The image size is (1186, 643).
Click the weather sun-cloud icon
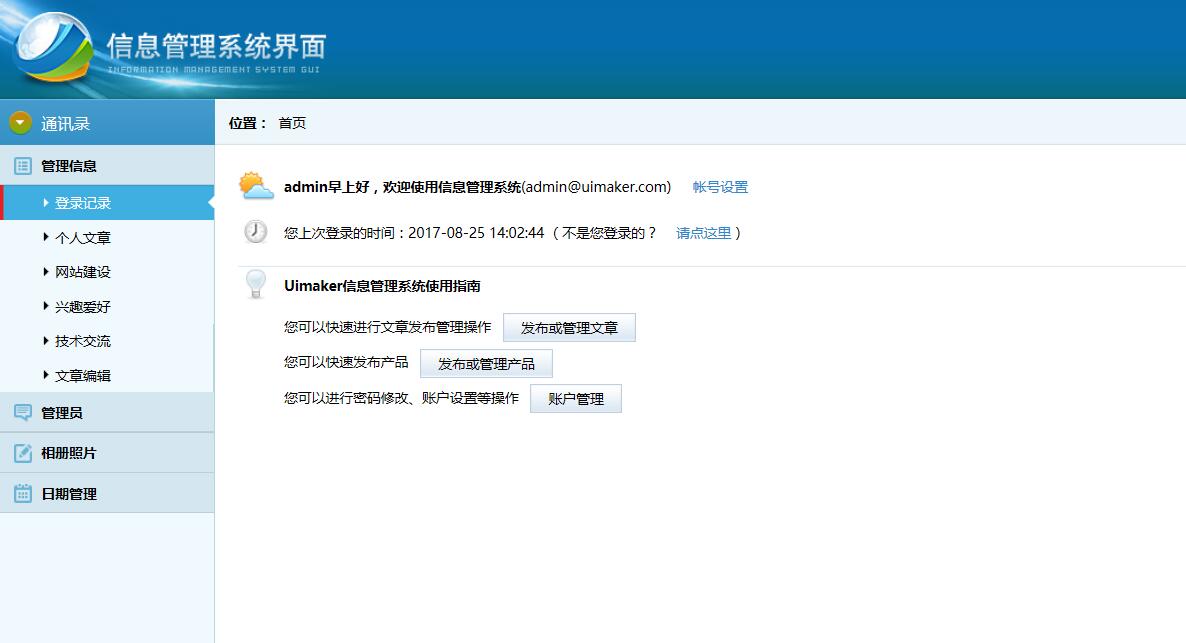pyautogui.click(x=255, y=186)
